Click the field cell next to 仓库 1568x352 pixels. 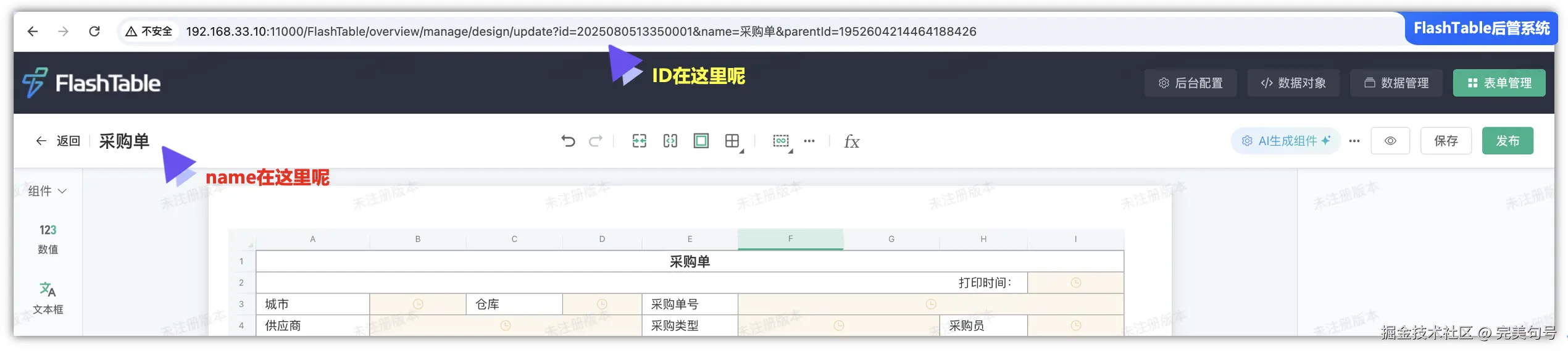(602, 304)
